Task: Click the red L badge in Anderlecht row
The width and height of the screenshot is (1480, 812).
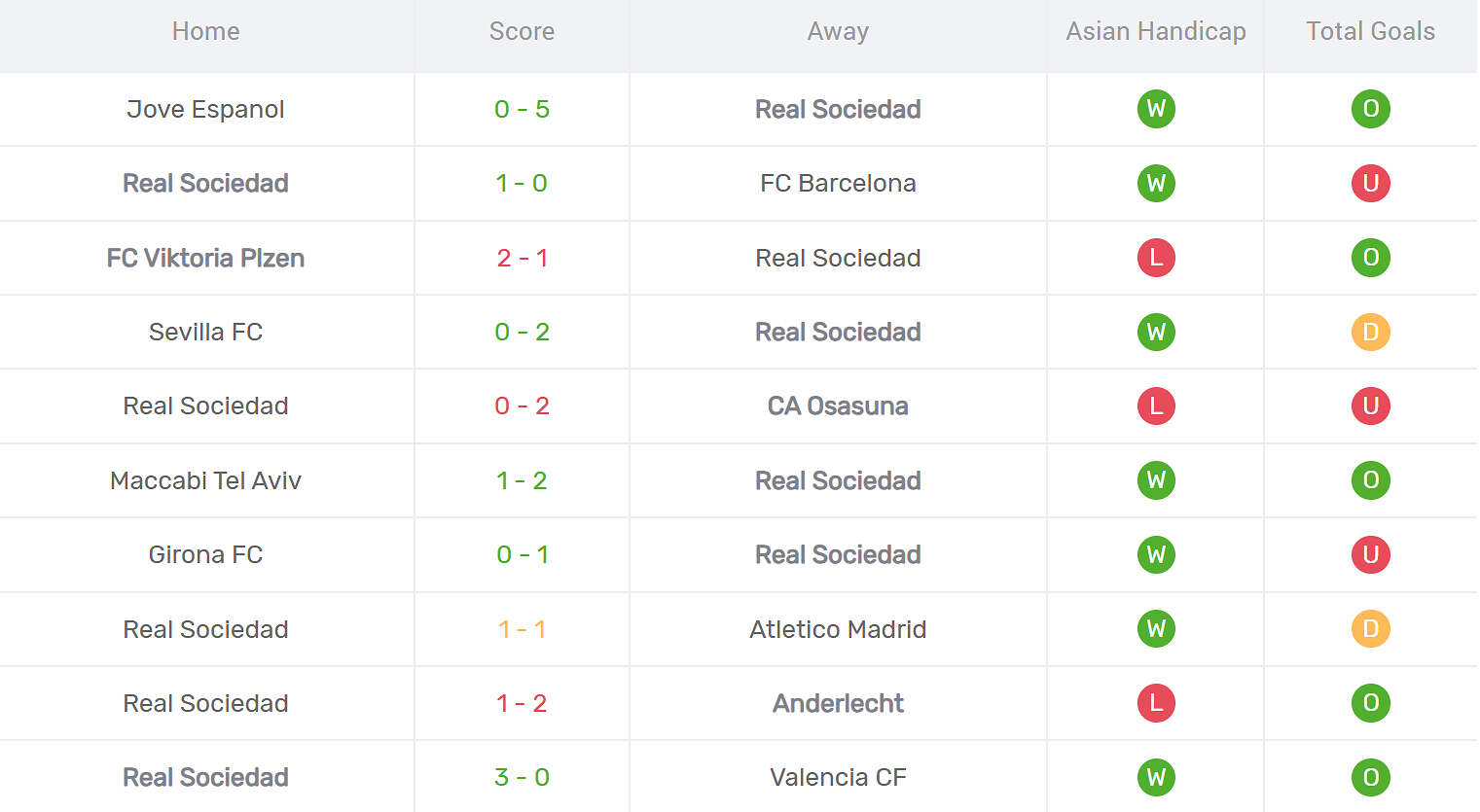Action: [x=1156, y=703]
